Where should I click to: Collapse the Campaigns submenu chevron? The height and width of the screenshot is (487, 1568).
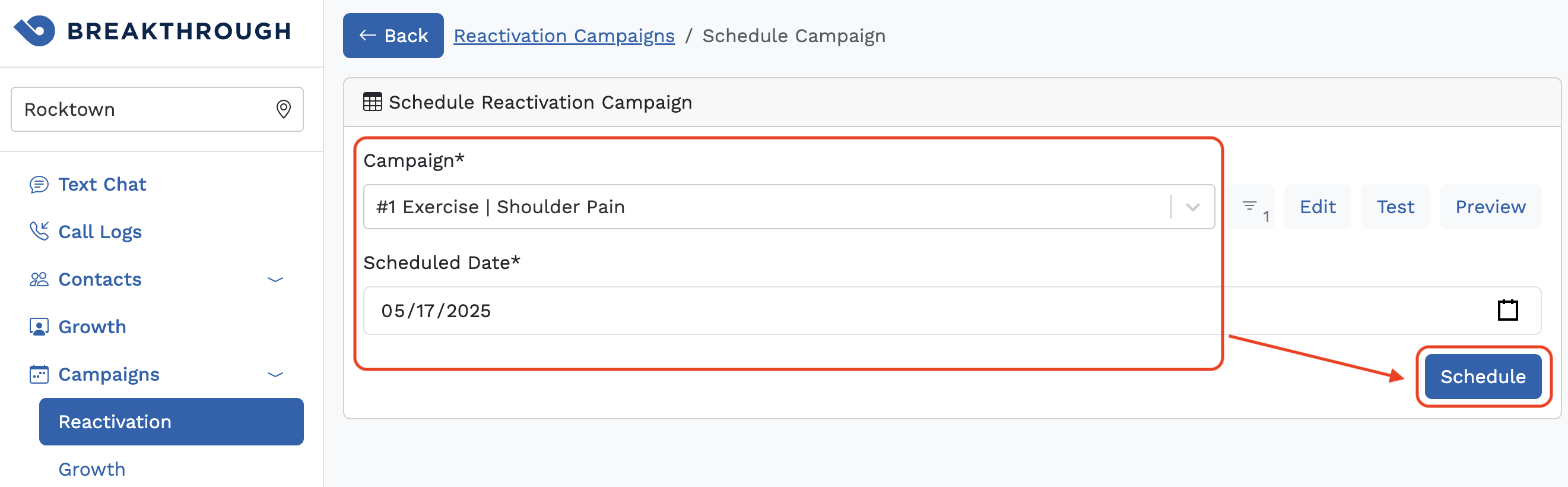point(275,374)
